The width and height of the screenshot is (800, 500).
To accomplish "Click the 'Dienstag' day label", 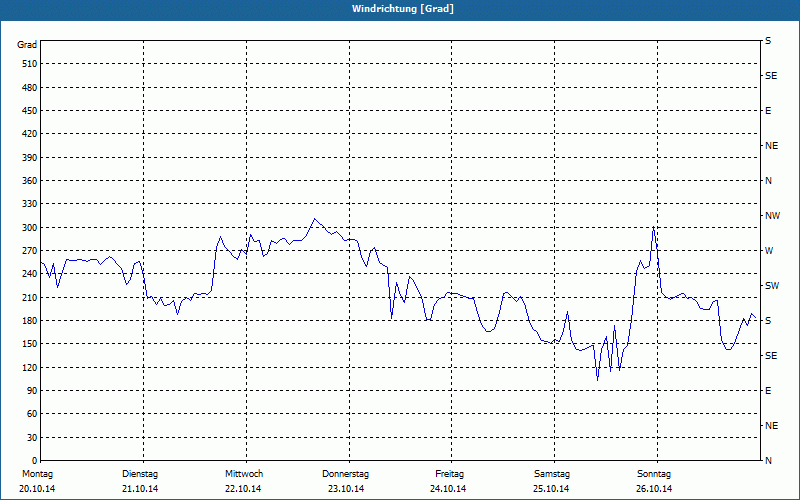I will (140, 474).
